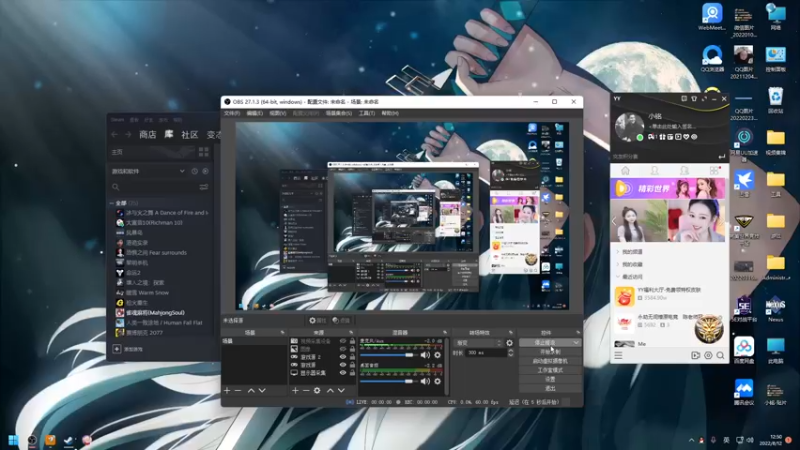Select 雀魂麻将(MahjongSoul) in Steam list
The height and width of the screenshot is (450, 800).
point(155,313)
